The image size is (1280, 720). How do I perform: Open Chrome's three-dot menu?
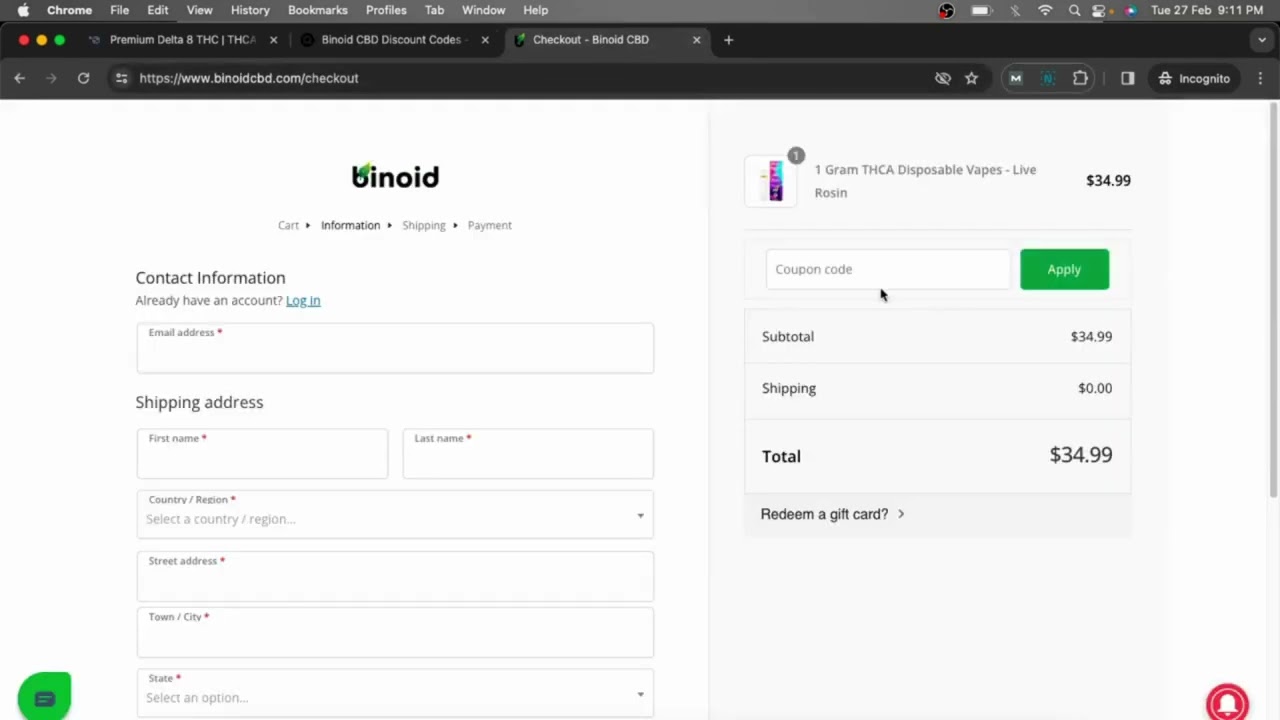click(1261, 78)
